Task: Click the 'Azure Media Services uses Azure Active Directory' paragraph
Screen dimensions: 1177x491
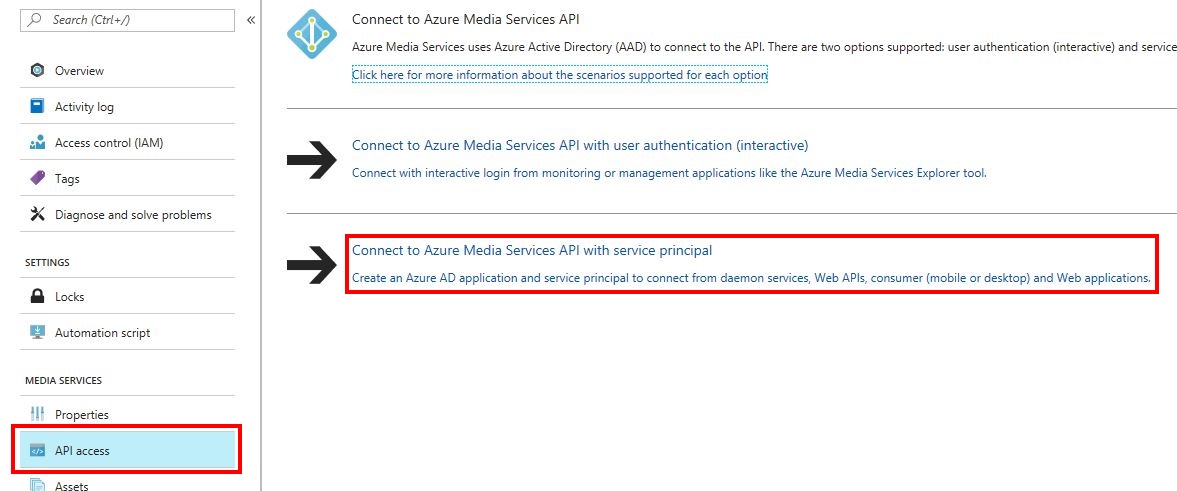Action: point(764,47)
